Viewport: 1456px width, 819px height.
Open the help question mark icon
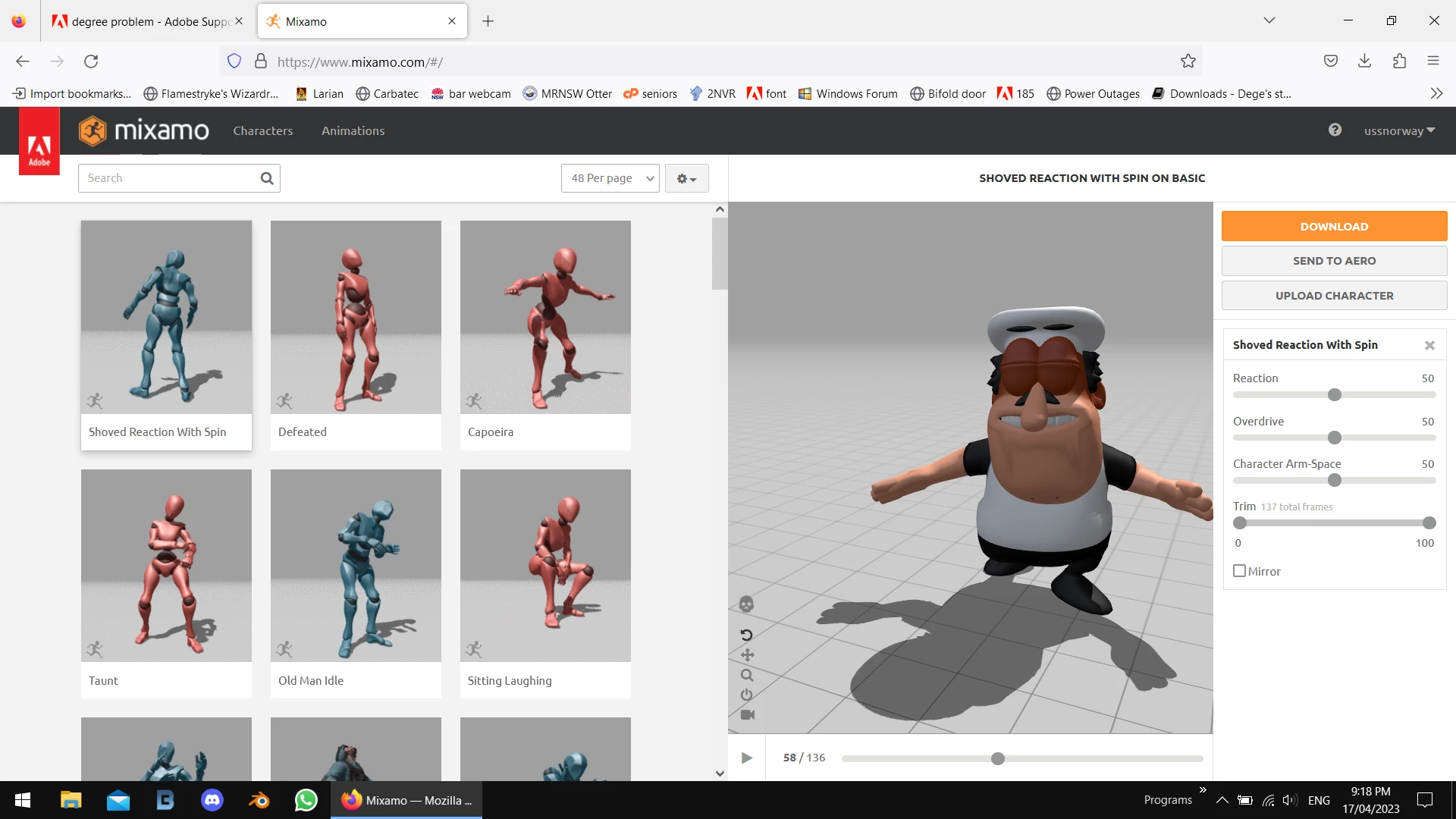tap(1335, 130)
